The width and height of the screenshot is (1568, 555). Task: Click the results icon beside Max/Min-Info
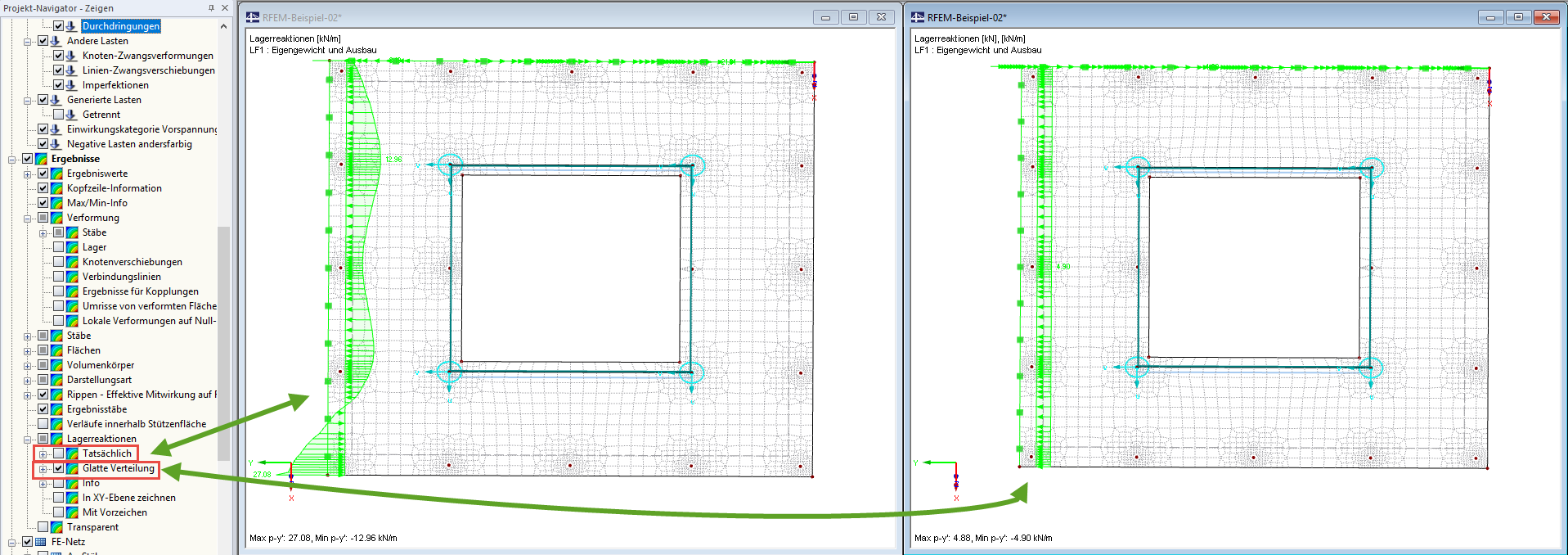[56, 203]
